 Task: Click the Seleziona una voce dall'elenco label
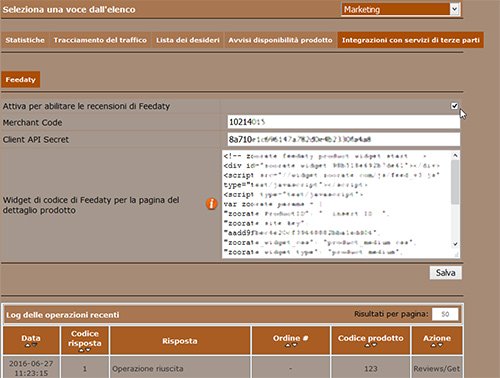click(x=69, y=9)
